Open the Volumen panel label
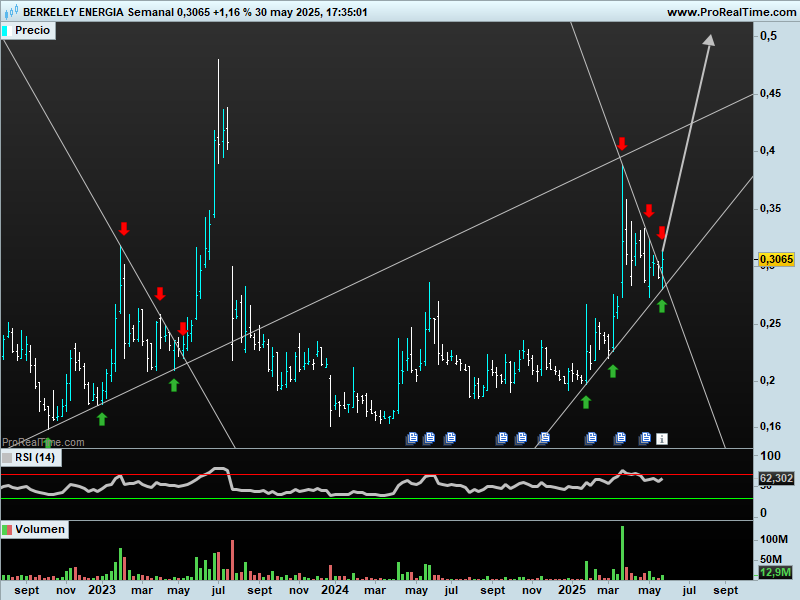The height and width of the screenshot is (600, 800). point(40,529)
